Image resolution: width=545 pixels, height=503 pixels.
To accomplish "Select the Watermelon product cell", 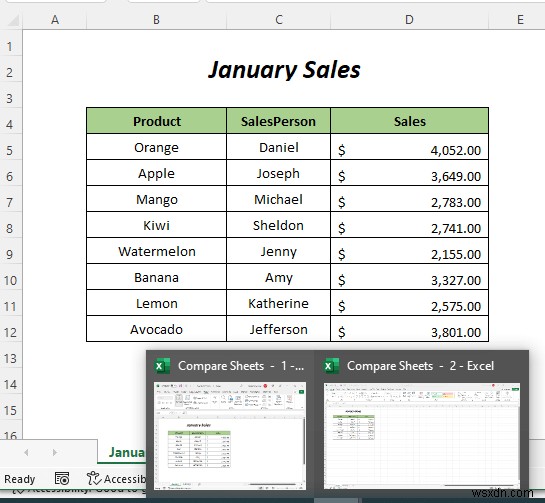I will pyautogui.click(x=156, y=251).
